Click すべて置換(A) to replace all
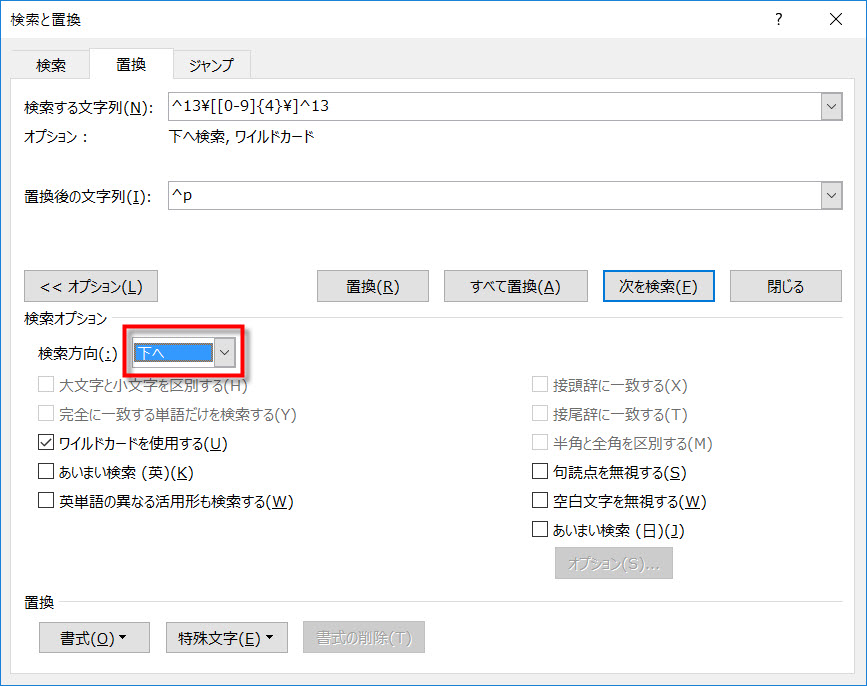This screenshot has width=867, height=686. 515,286
